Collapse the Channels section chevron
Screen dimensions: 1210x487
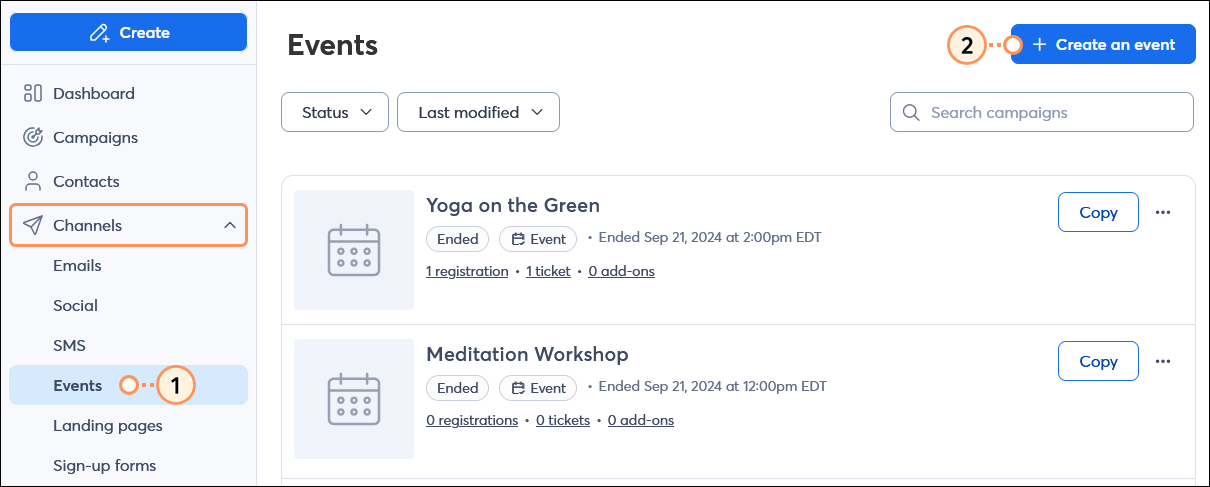pyautogui.click(x=230, y=226)
